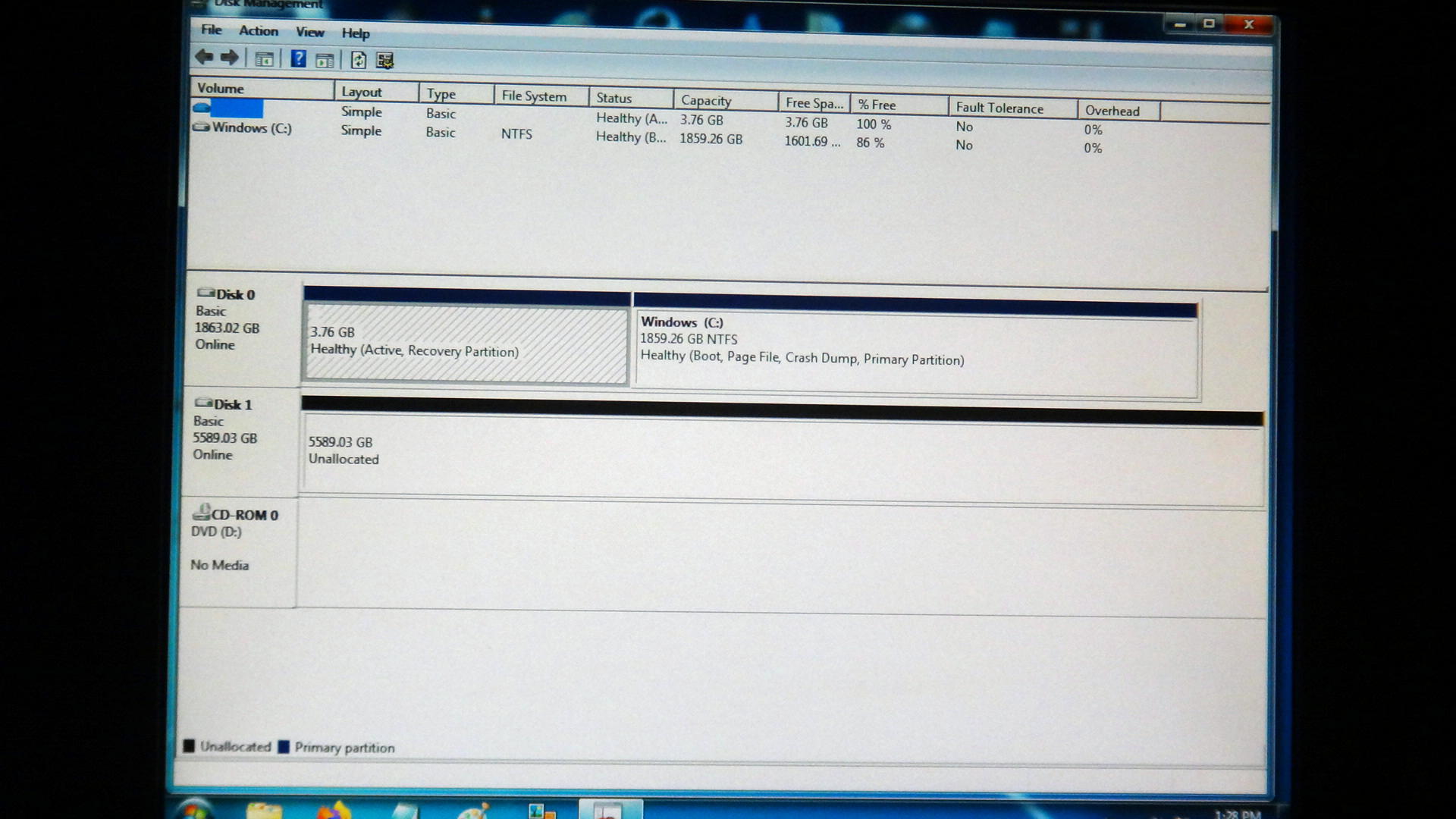This screenshot has width=1456, height=819.
Task: Click the Healthy (B... status cell
Action: click(x=631, y=137)
